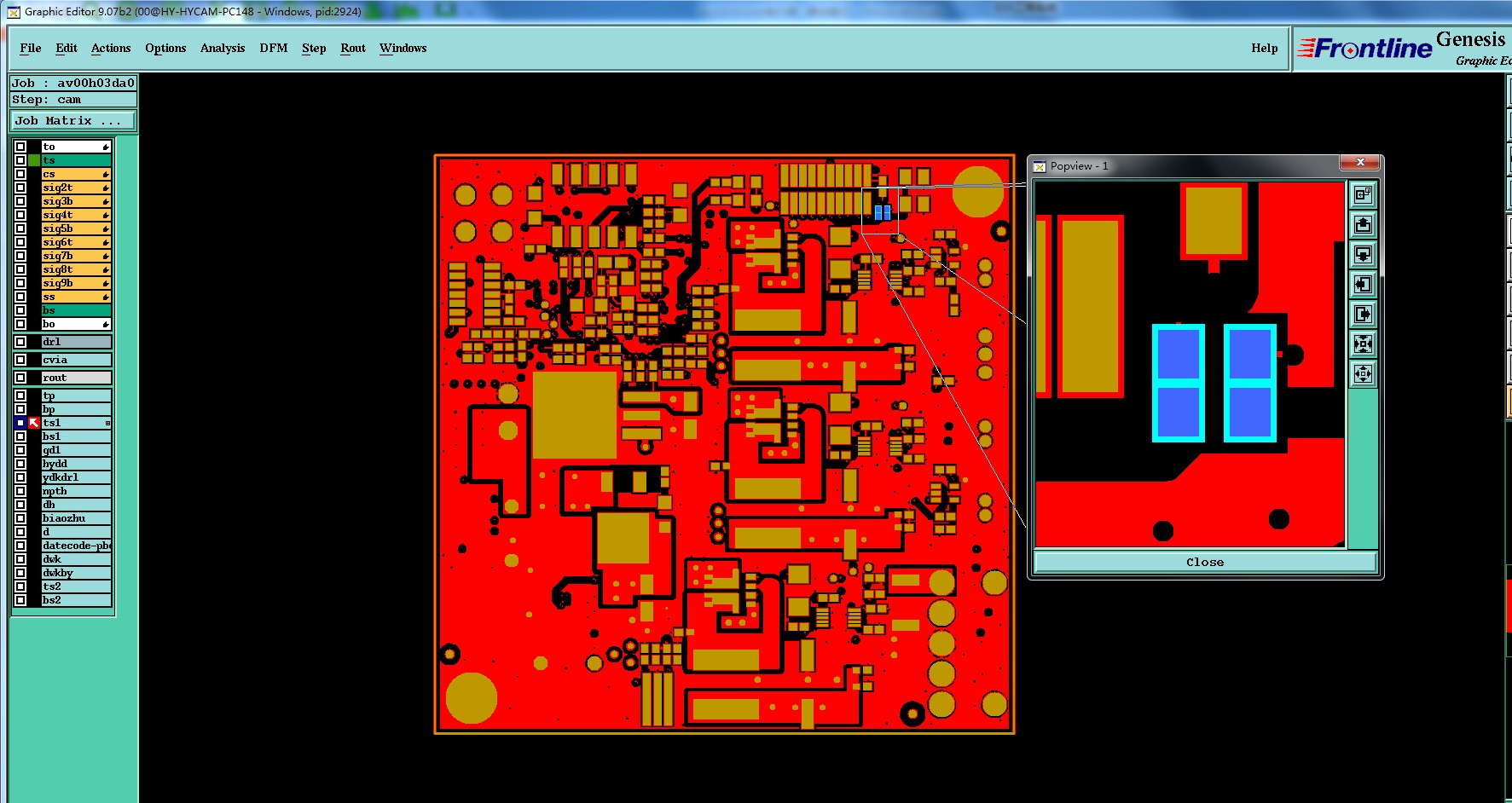
Task: Open the DFM menu
Action: 274,49
